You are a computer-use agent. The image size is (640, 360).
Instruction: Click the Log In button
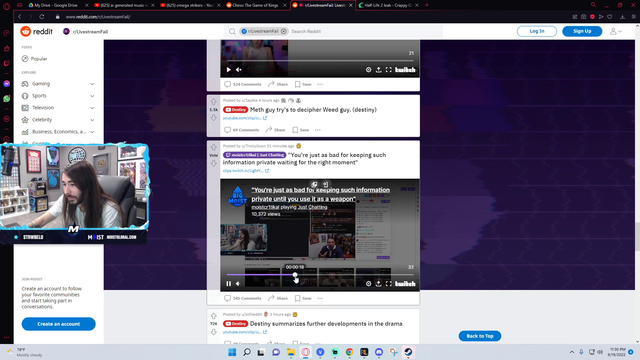pyautogui.click(x=537, y=31)
